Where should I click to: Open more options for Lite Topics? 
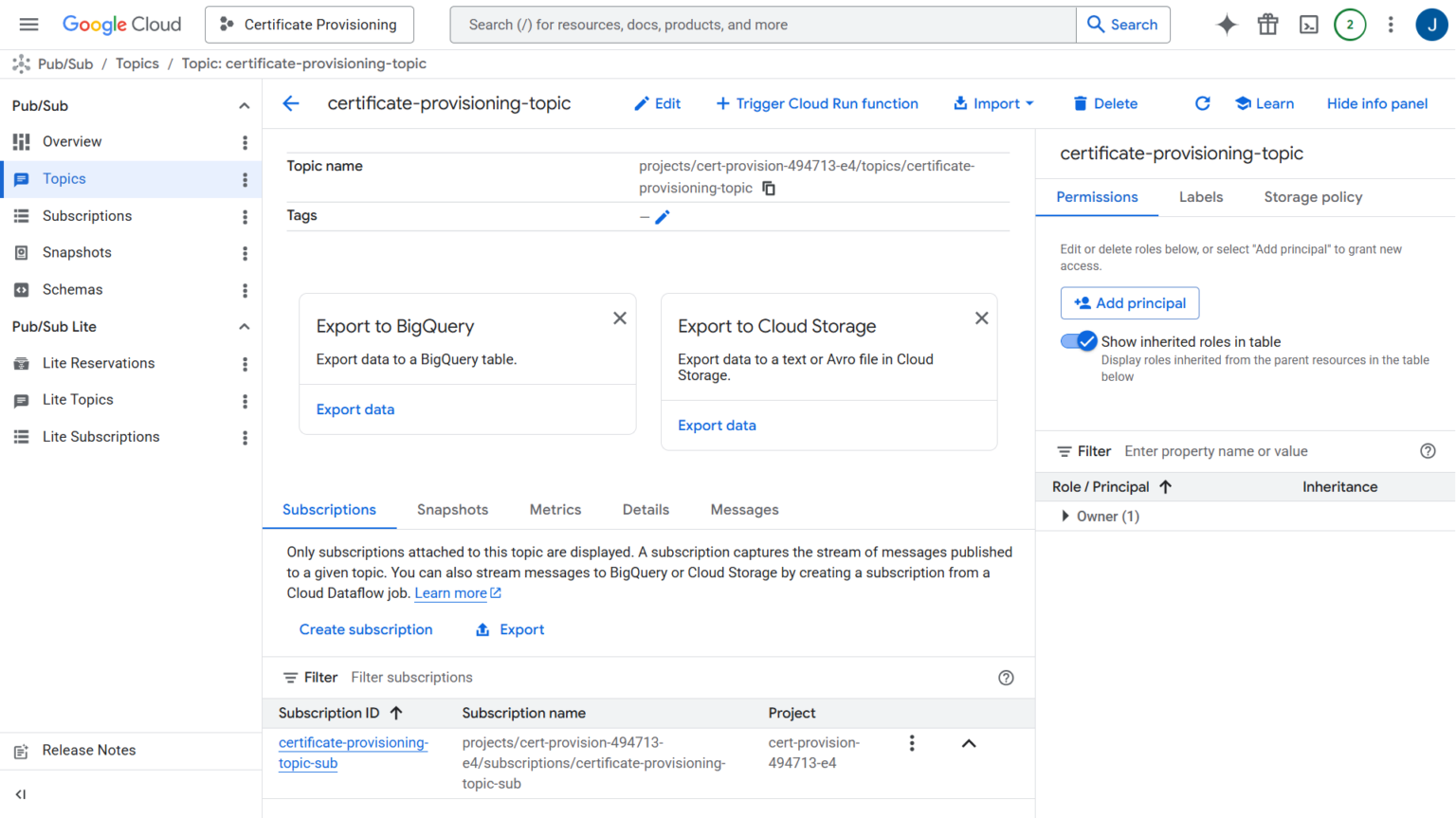[245, 401]
